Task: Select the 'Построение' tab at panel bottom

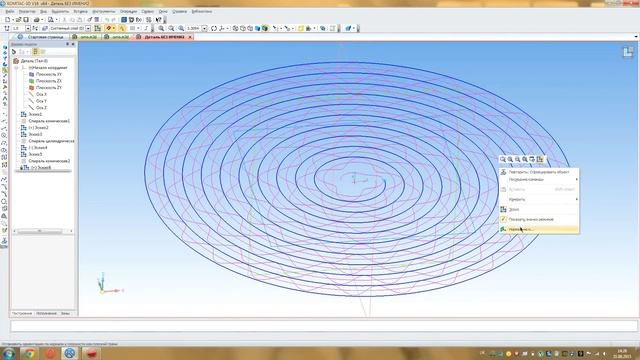Action: [22, 313]
